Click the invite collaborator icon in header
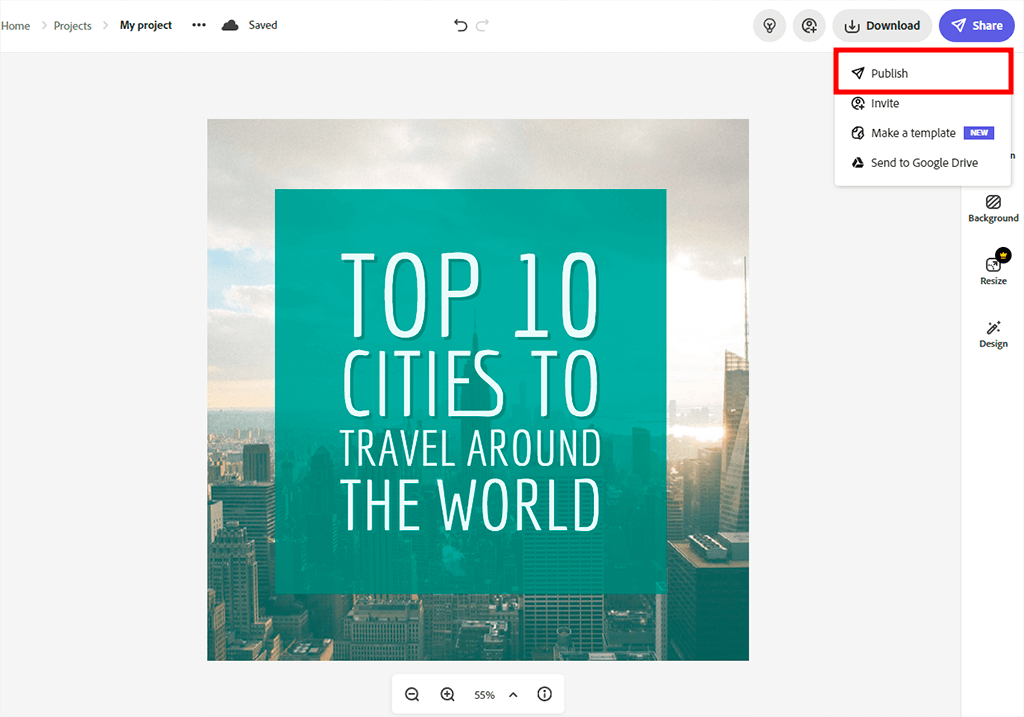This screenshot has height=717, width=1024. tap(809, 25)
